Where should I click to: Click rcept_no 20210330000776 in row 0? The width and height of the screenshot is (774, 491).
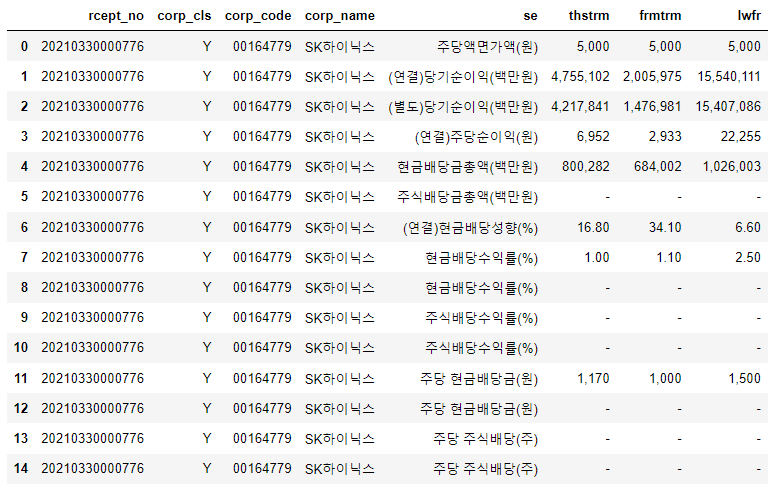(x=92, y=46)
